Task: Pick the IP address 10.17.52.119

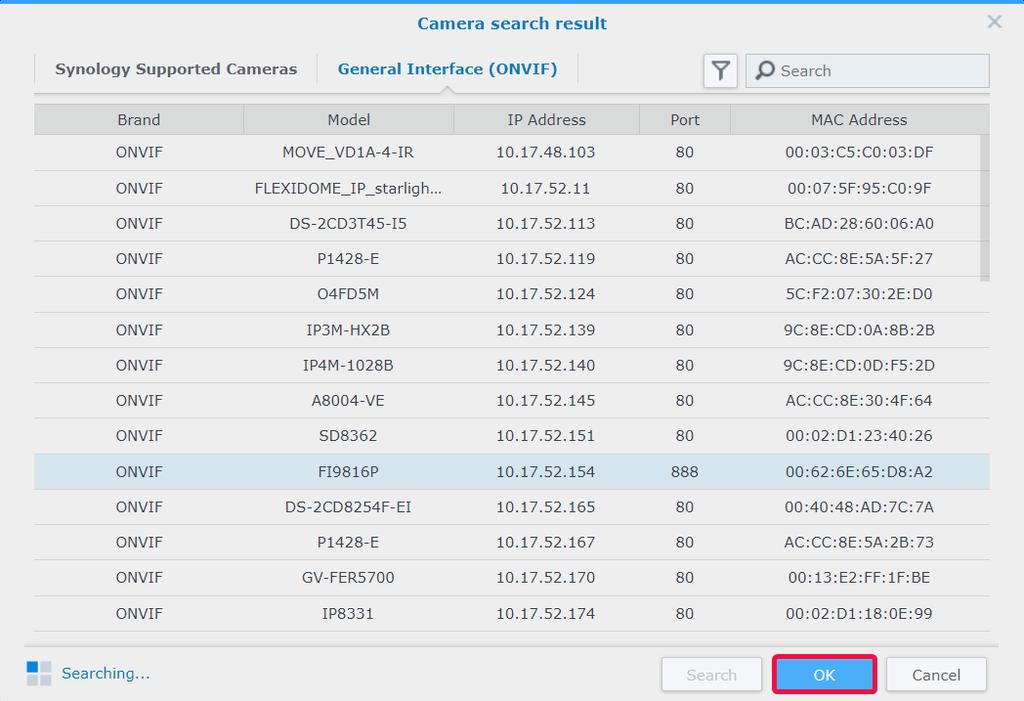Action: coord(545,259)
